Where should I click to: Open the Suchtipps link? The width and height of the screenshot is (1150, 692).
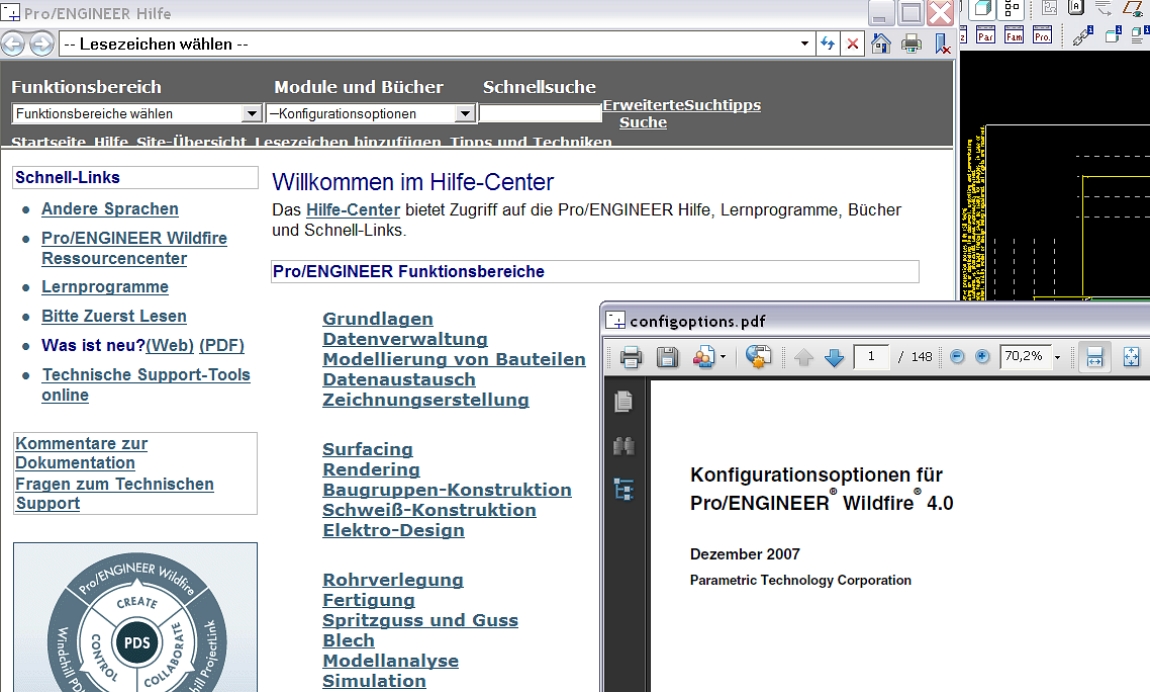click(722, 105)
